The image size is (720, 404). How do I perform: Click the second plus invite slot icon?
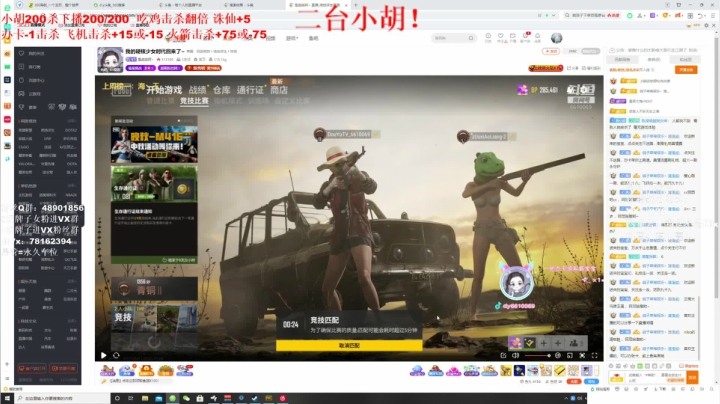pos(557,343)
